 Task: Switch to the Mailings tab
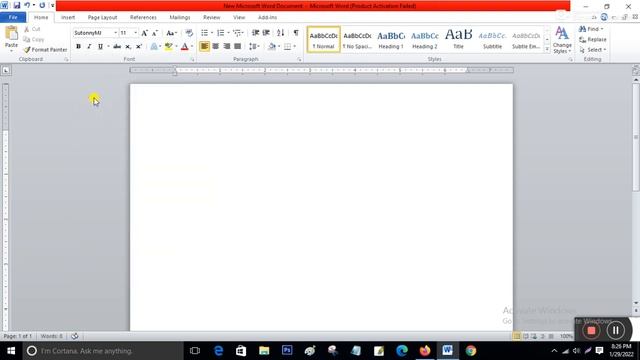[x=180, y=17]
